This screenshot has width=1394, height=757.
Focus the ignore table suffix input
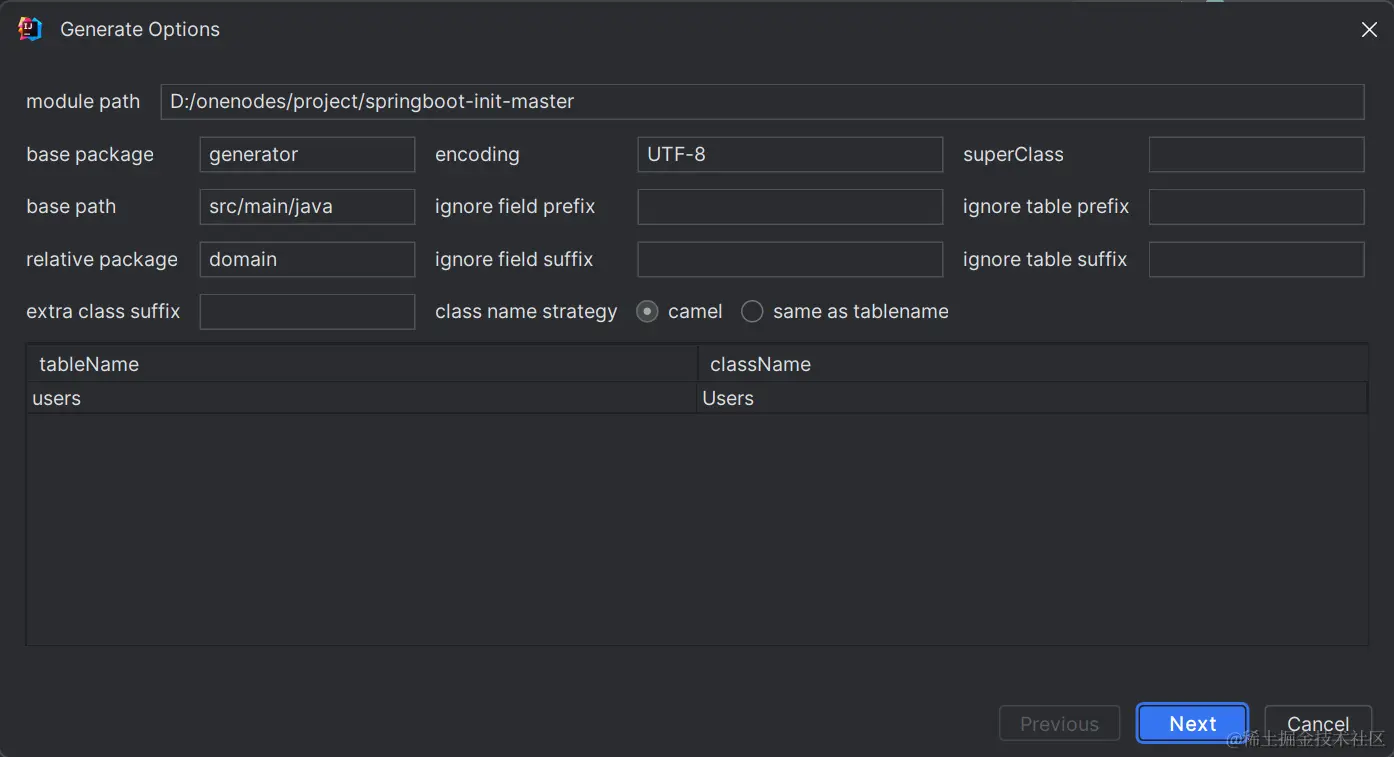point(1256,260)
